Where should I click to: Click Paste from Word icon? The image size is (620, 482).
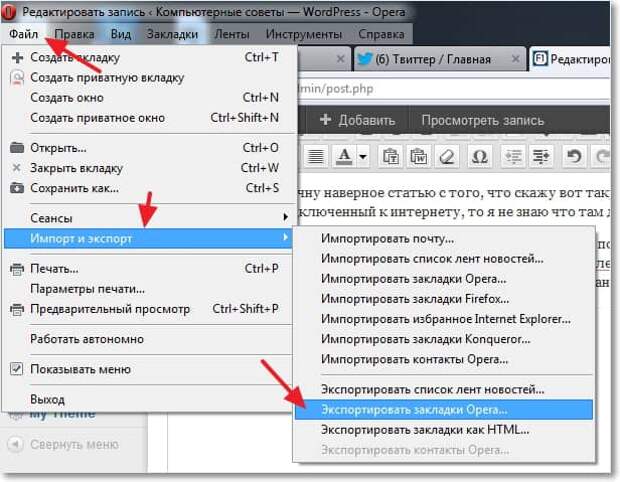pyautogui.click(x=418, y=157)
